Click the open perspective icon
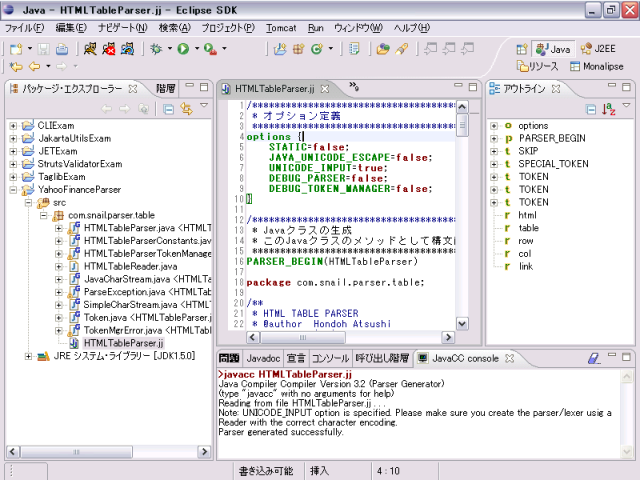The image size is (640, 480). [521, 48]
